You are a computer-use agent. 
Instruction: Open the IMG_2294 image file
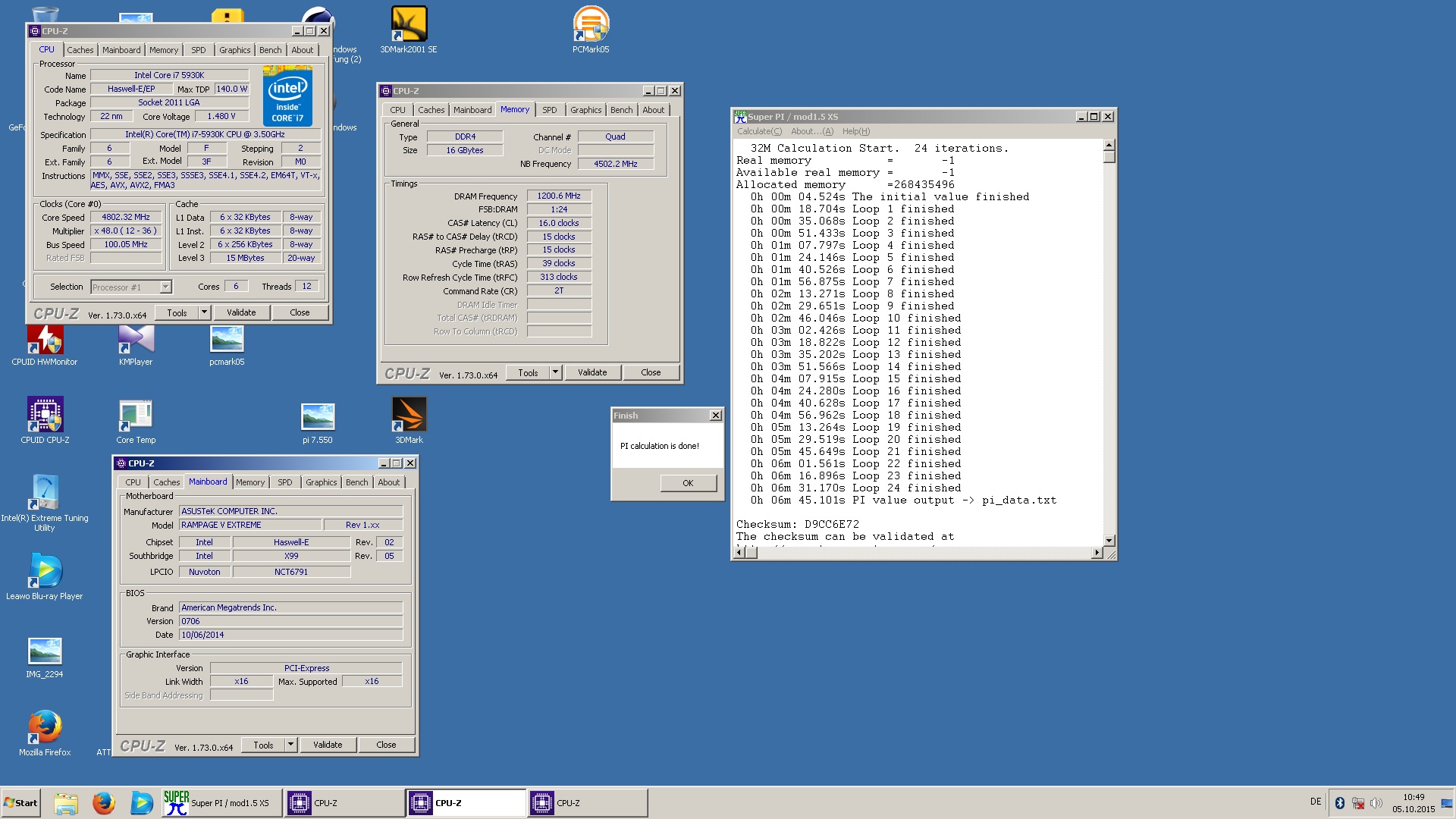coord(45,657)
